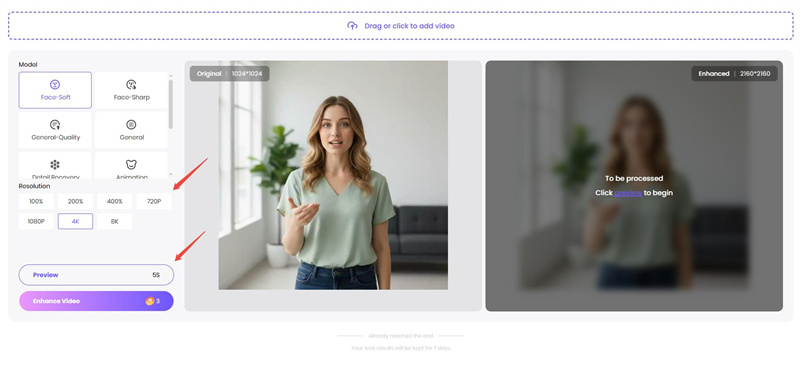800x369 pixels.
Task: Click the upload cloud icon
Action: click(x=352, y=26)
